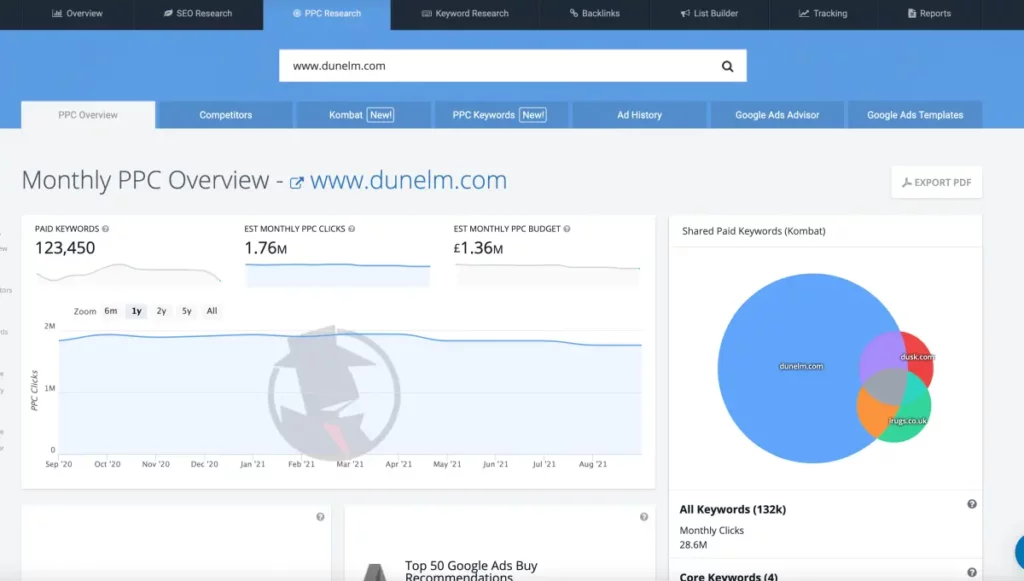
Task: Click the Est Monthly PPC Clicks help icon
Action: click(x=351, y=229)
